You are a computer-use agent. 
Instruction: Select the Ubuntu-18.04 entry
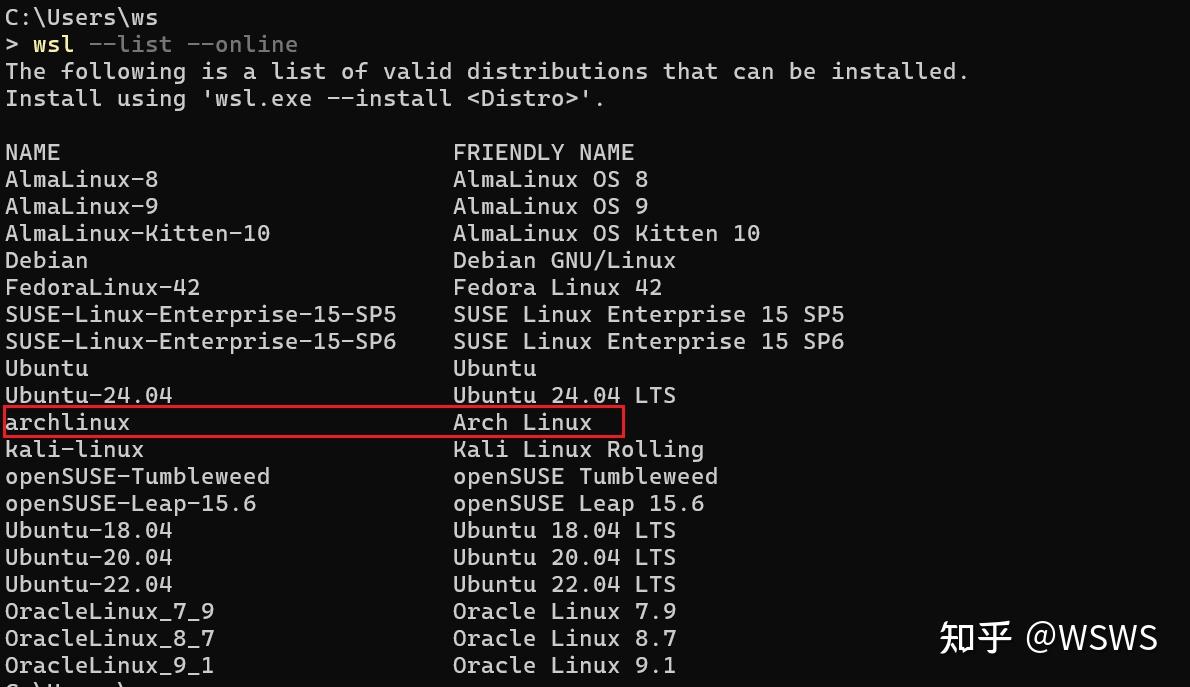pyautogui.click(x=86, y=530)
